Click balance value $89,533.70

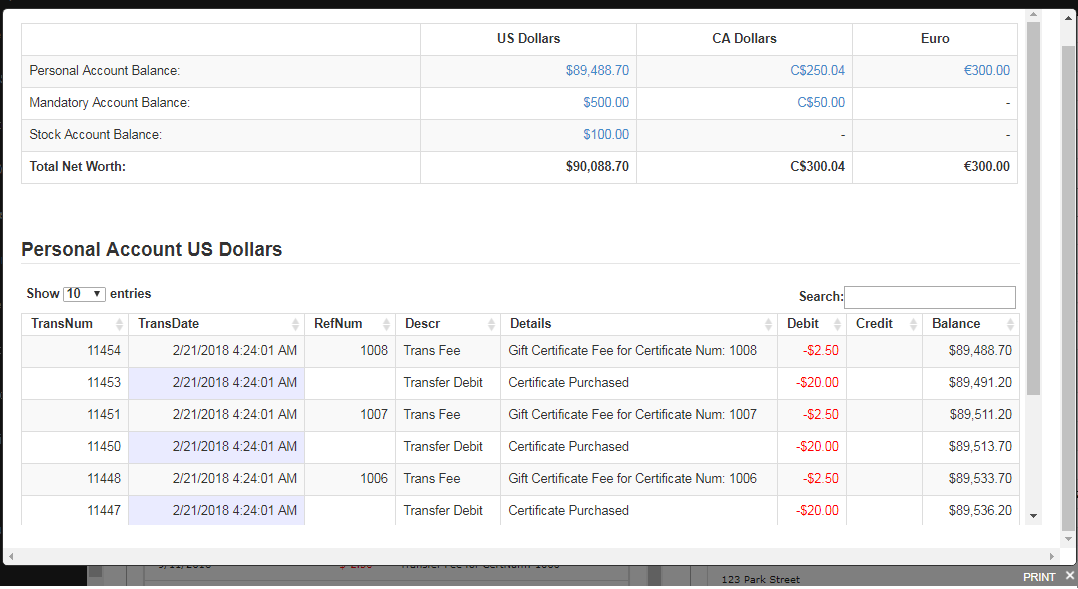(980, 479)
